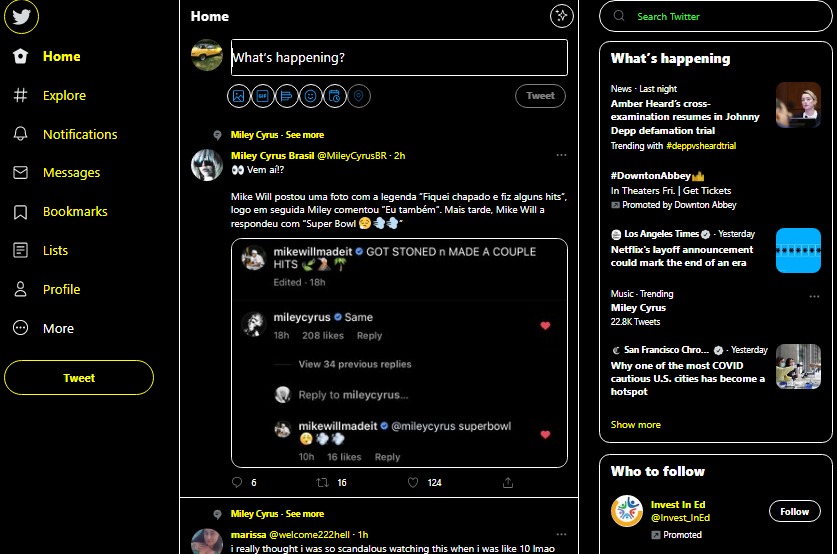
Task: Share the Miley Cyrus Brasil tweet
Action: (x=508, y=482)
